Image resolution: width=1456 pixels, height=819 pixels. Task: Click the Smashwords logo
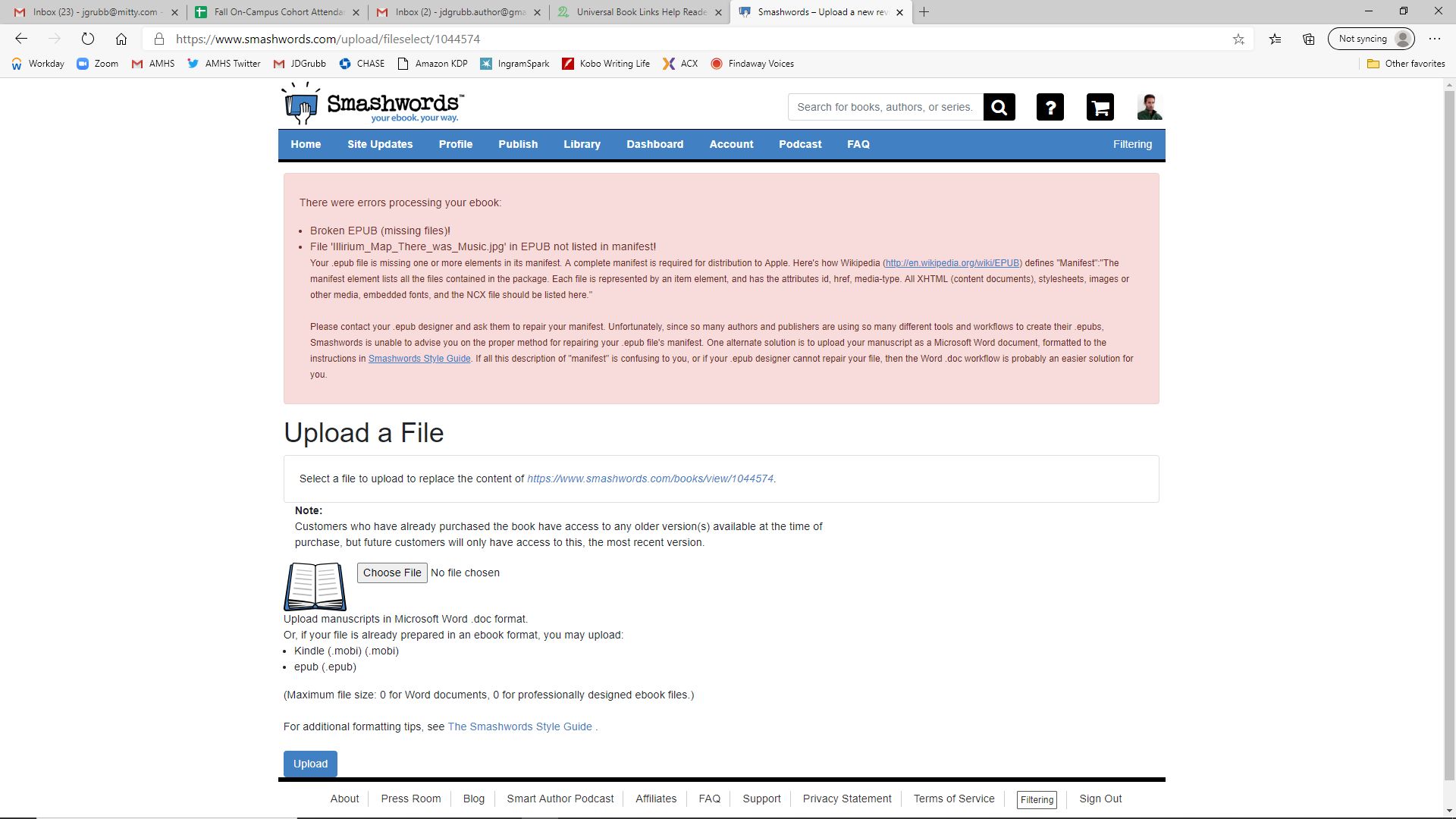point(373,104)
